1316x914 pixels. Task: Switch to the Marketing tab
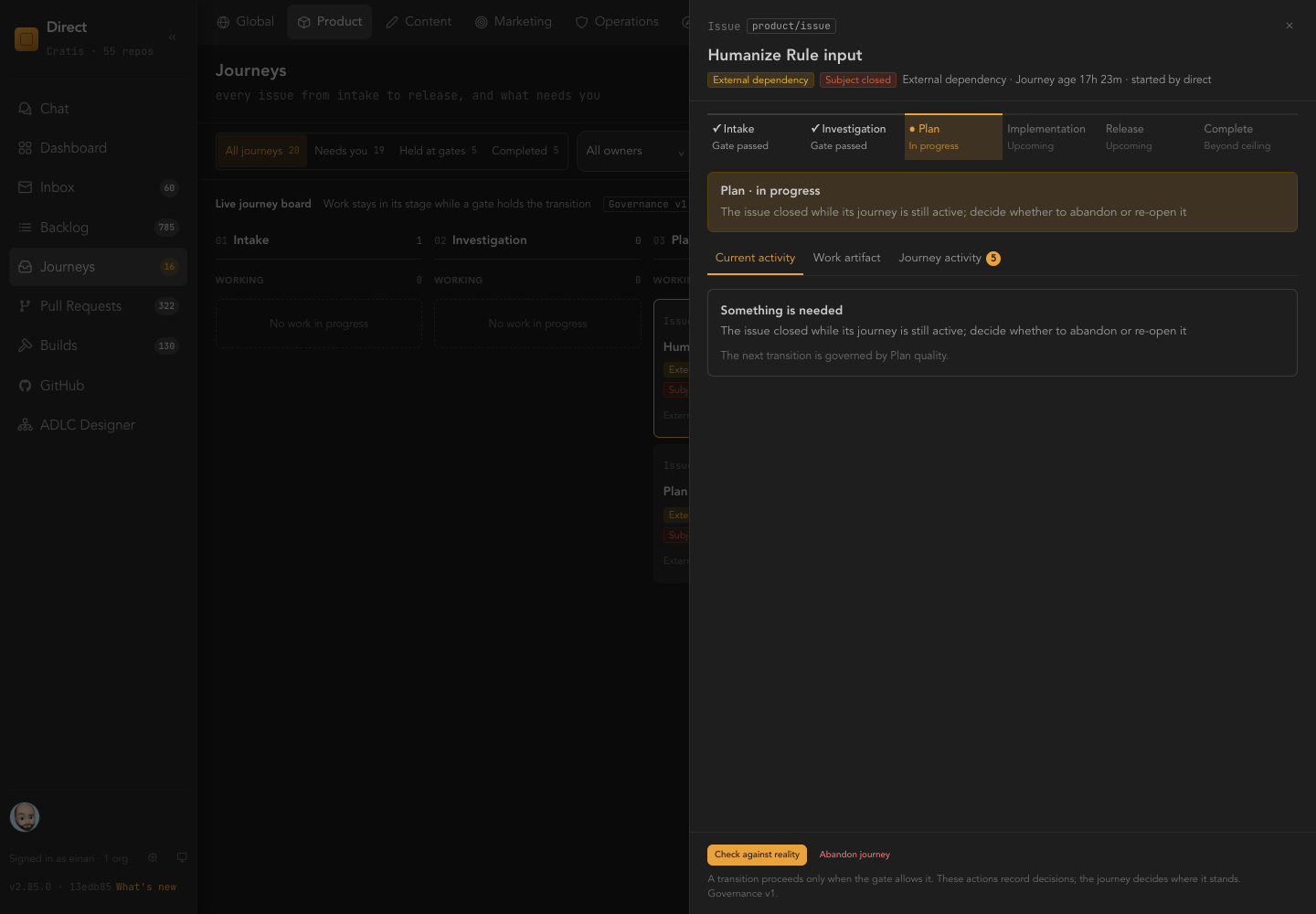[514, 21]
